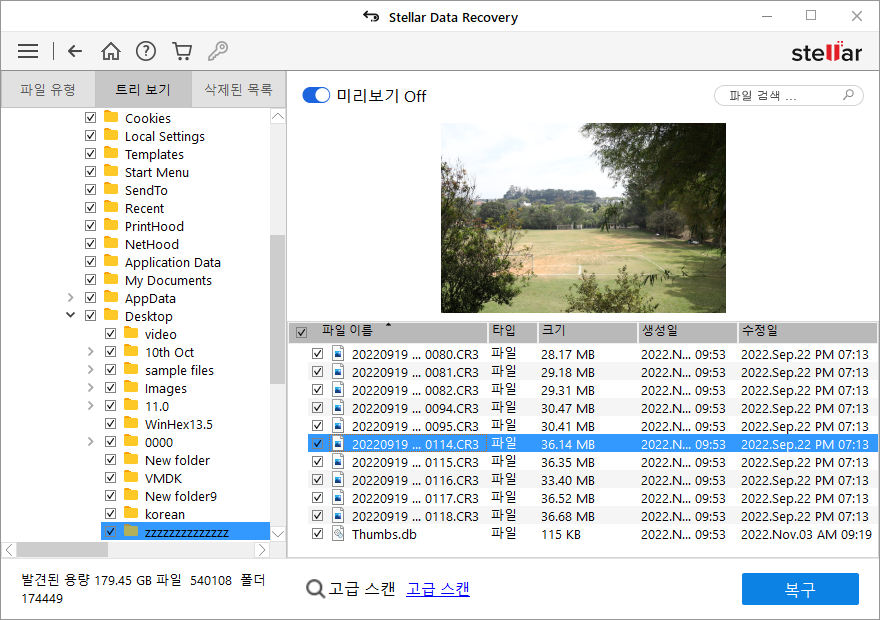Toggle the select-all checkbox in file header
880x620 pixels.
pos(301,332)
